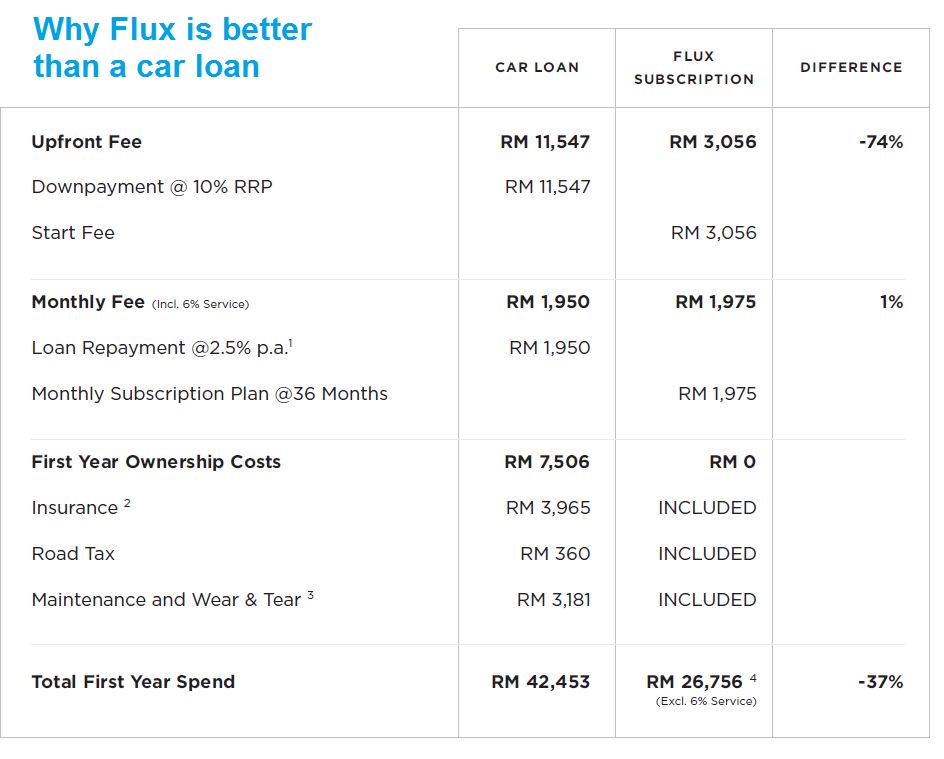The image size is (944, 759).
Task: Select the CAR LOAN column header
Action: click(x=537, y=67)
